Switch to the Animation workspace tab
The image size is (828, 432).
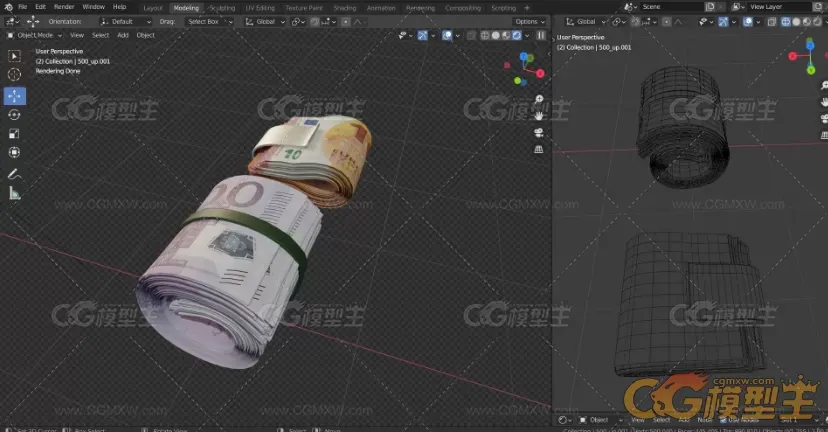click(381, 8)
